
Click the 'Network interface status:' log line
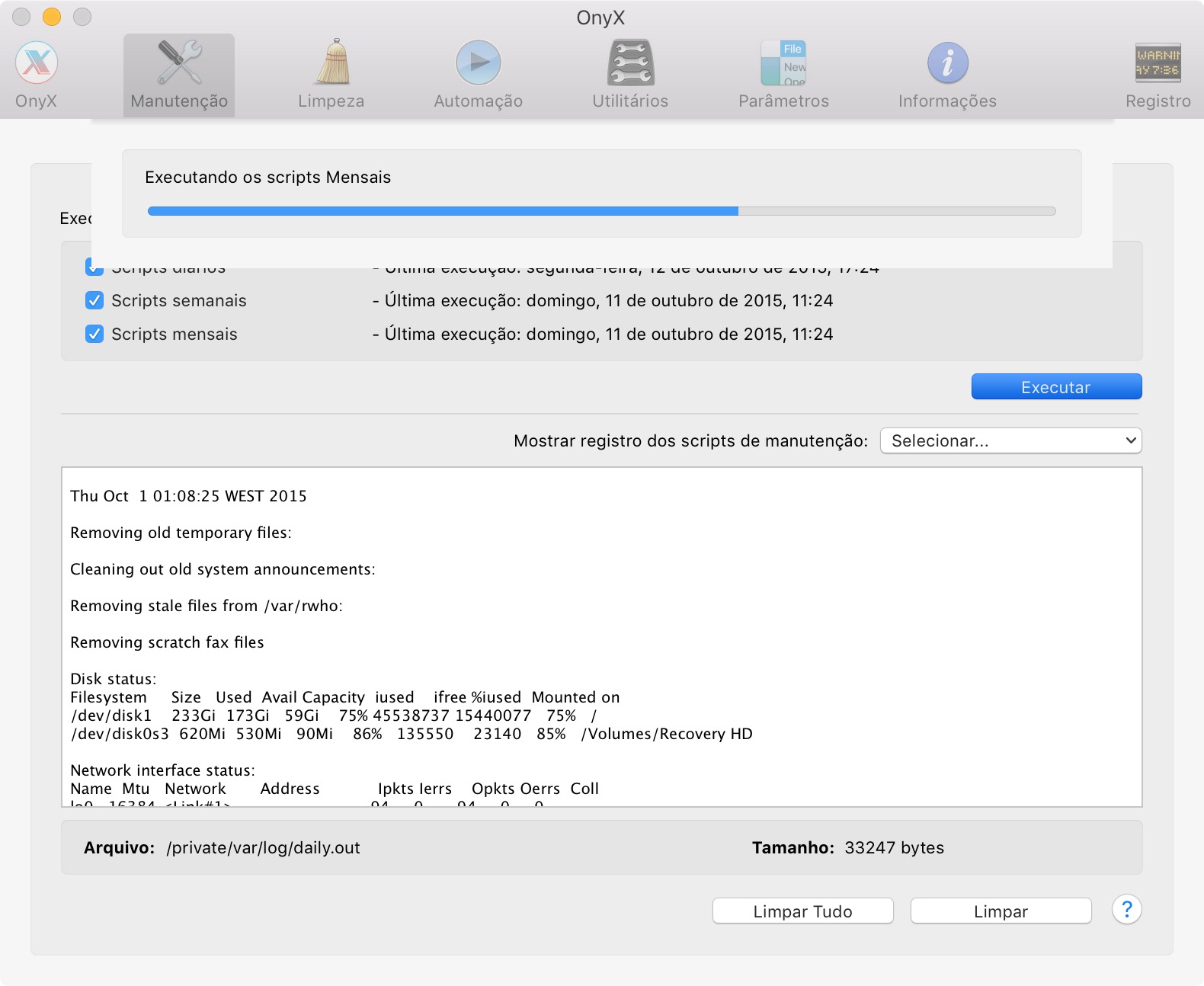(x=162, y=770)
